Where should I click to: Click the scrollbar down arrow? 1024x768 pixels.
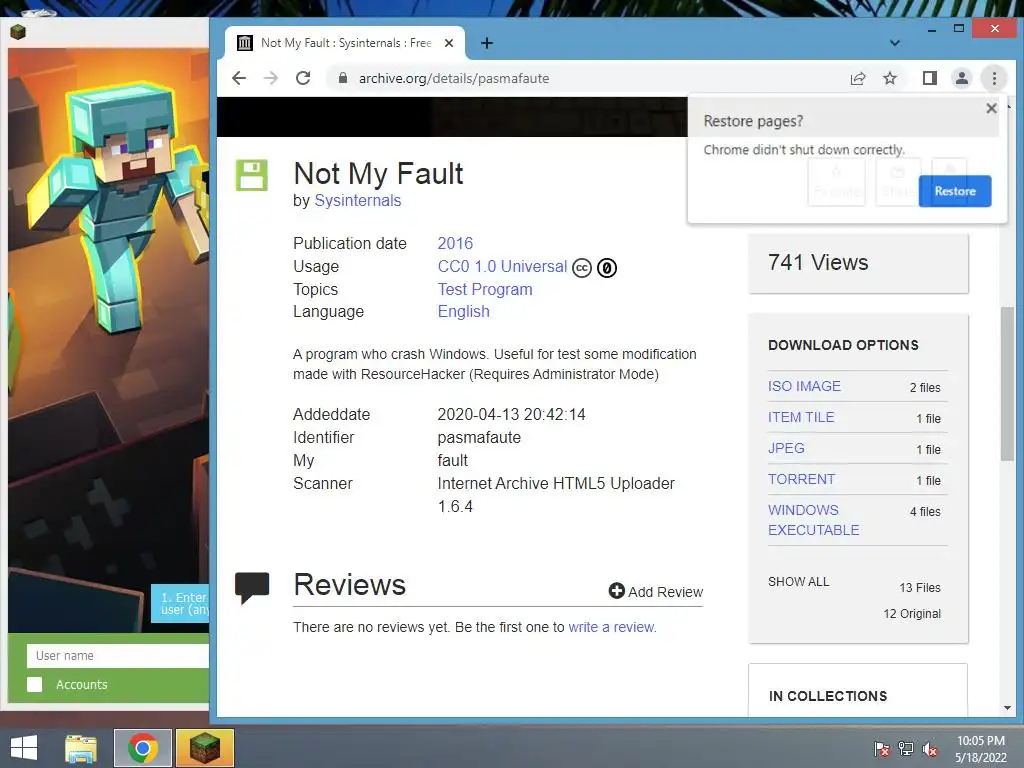(x=1007, y=708)
